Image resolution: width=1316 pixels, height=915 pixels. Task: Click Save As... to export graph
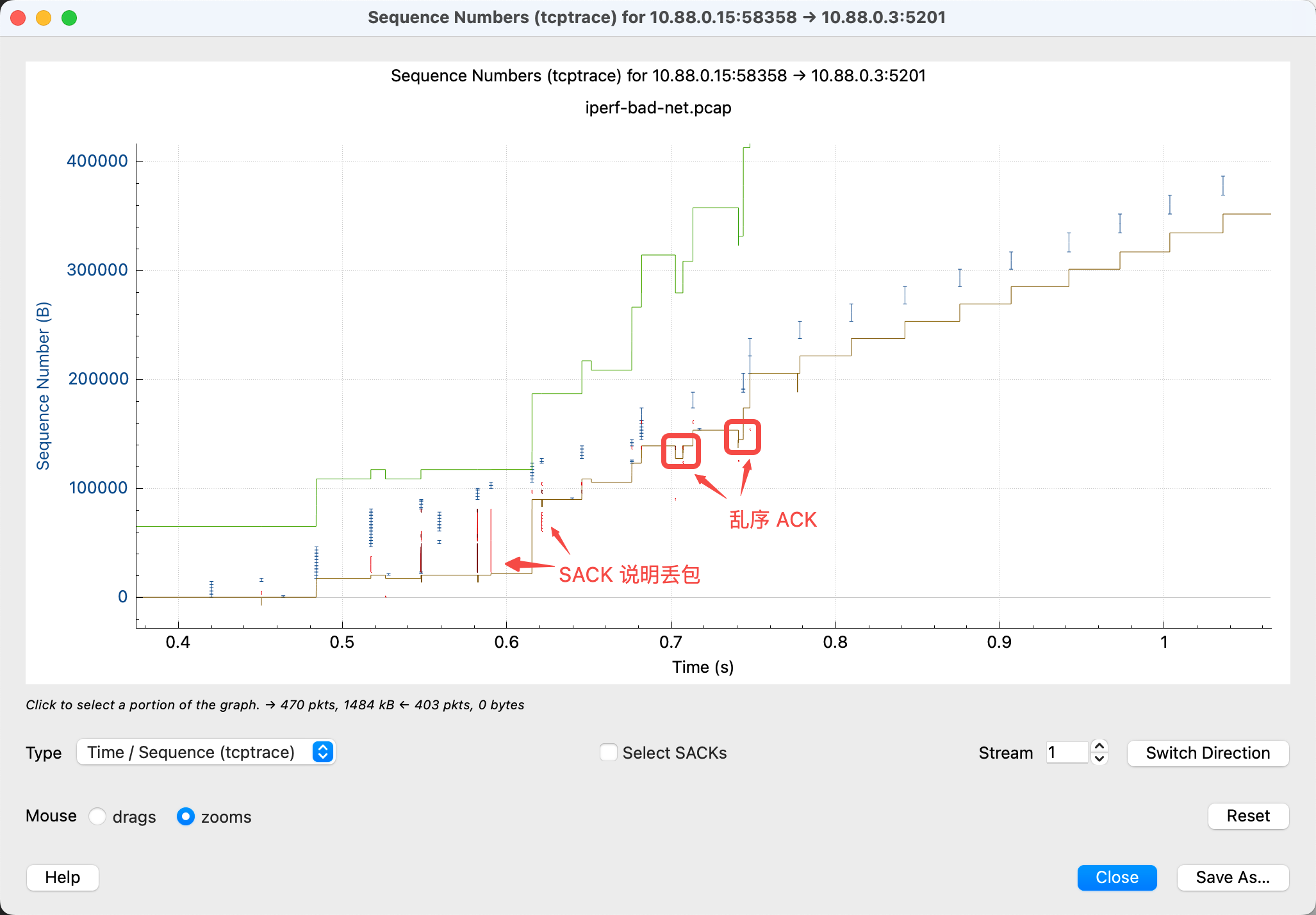(1232, 877)
